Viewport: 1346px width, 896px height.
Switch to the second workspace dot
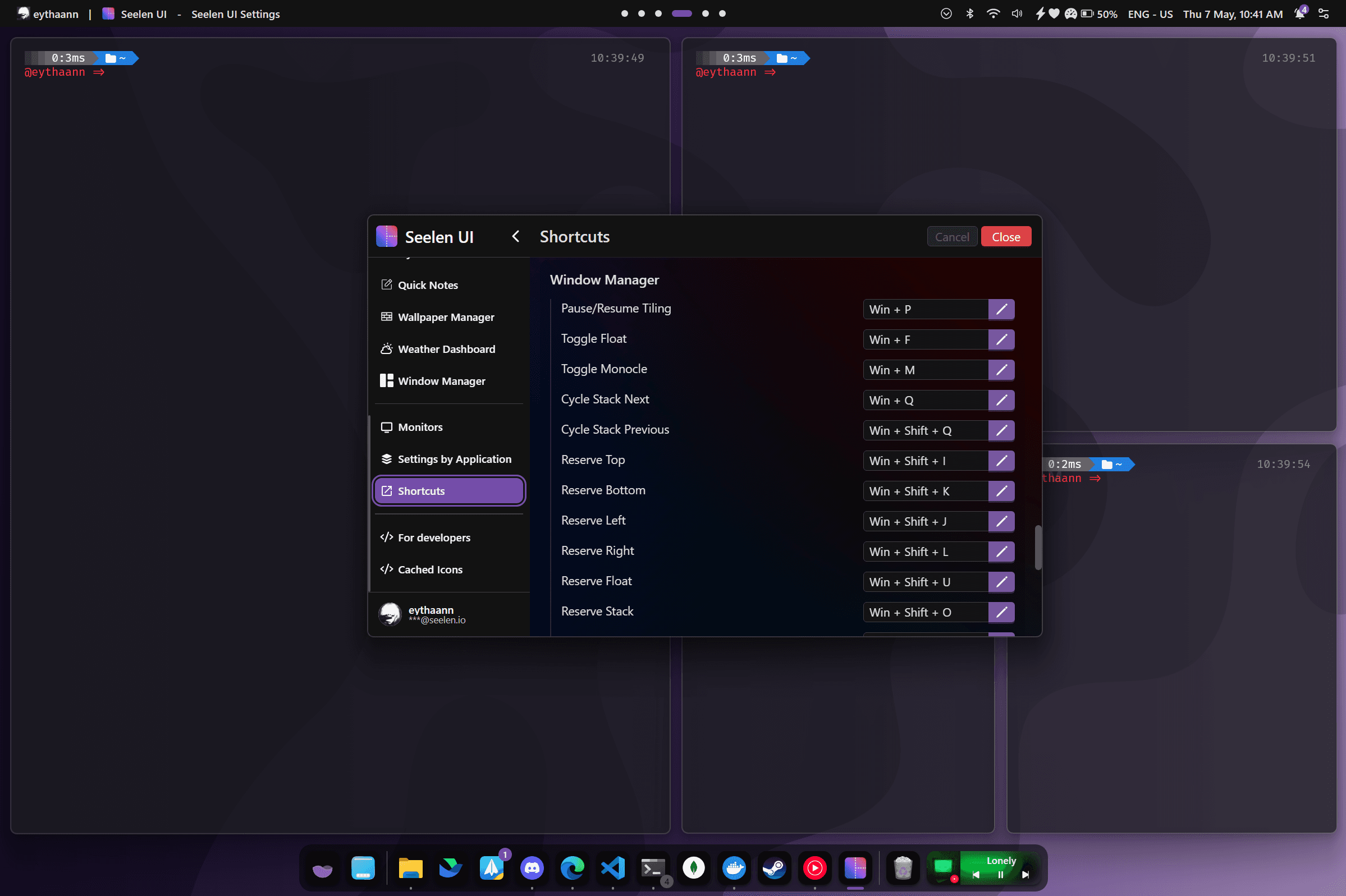click(x=641, y=13)
